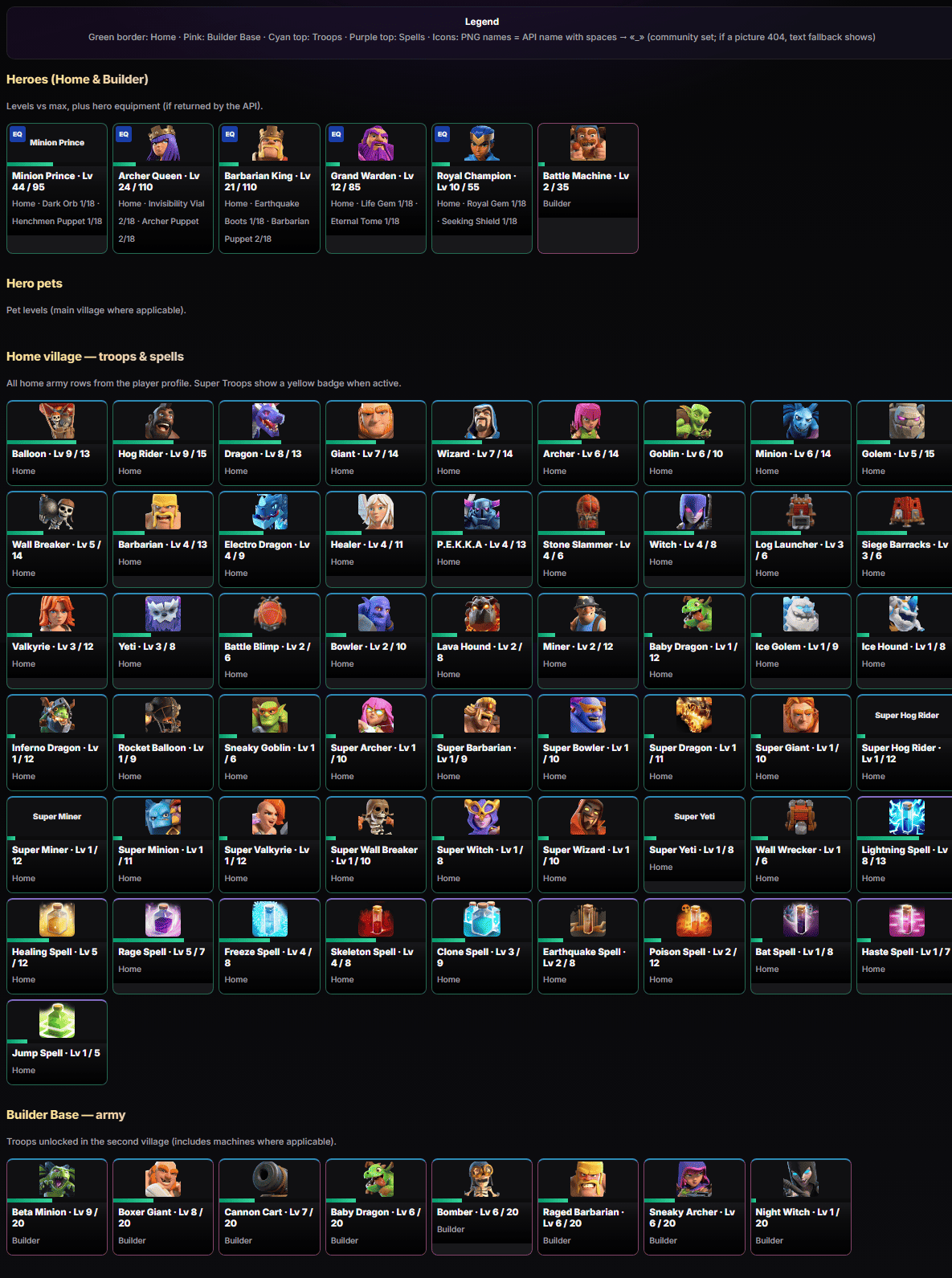Click the Royal Champion hero portrait
Image resolution: width=952 pixels, height=1278 pixels.
pos(482,143)
